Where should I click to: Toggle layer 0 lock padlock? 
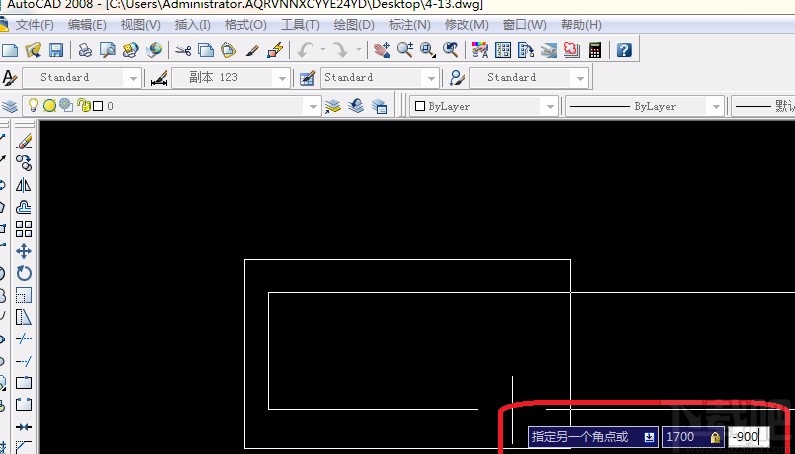(84, 106)
